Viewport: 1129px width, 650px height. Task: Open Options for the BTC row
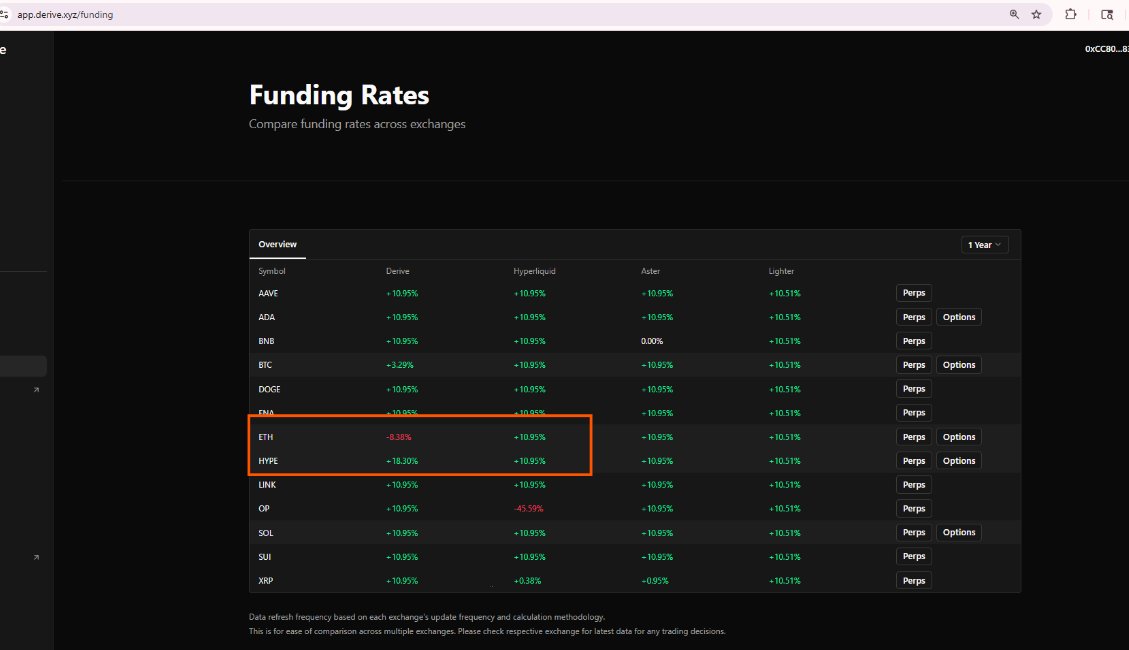[x=959, y=365]
